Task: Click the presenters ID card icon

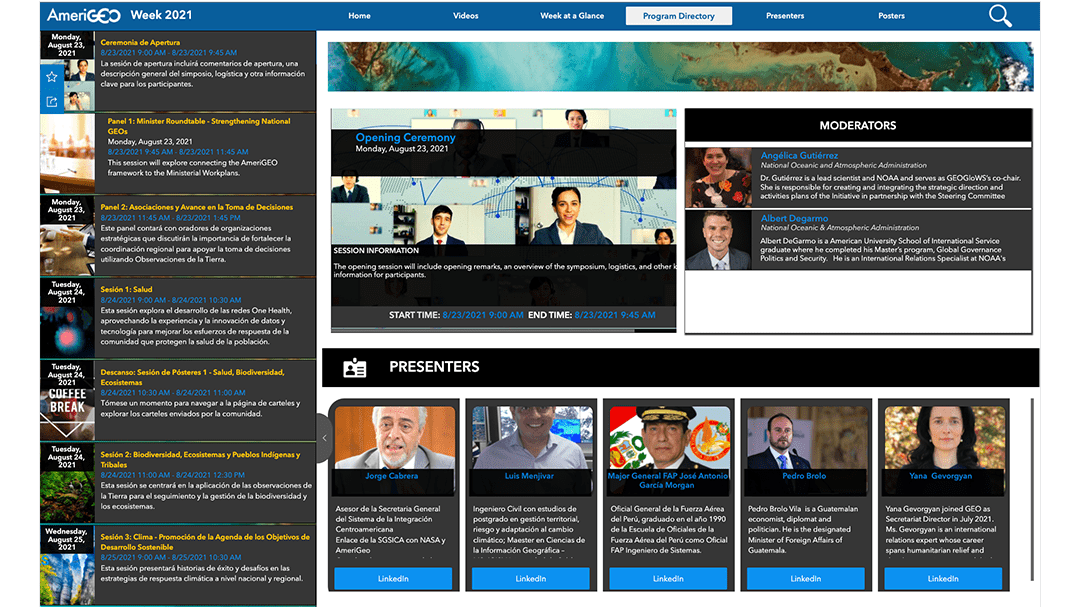Action: [355, 368]
